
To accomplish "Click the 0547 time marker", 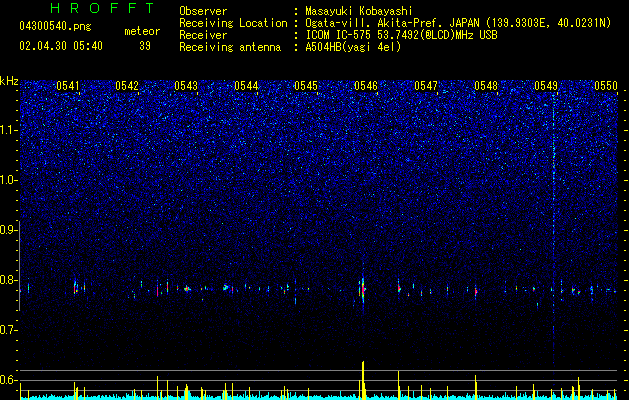I will click(x=426, y=85).
